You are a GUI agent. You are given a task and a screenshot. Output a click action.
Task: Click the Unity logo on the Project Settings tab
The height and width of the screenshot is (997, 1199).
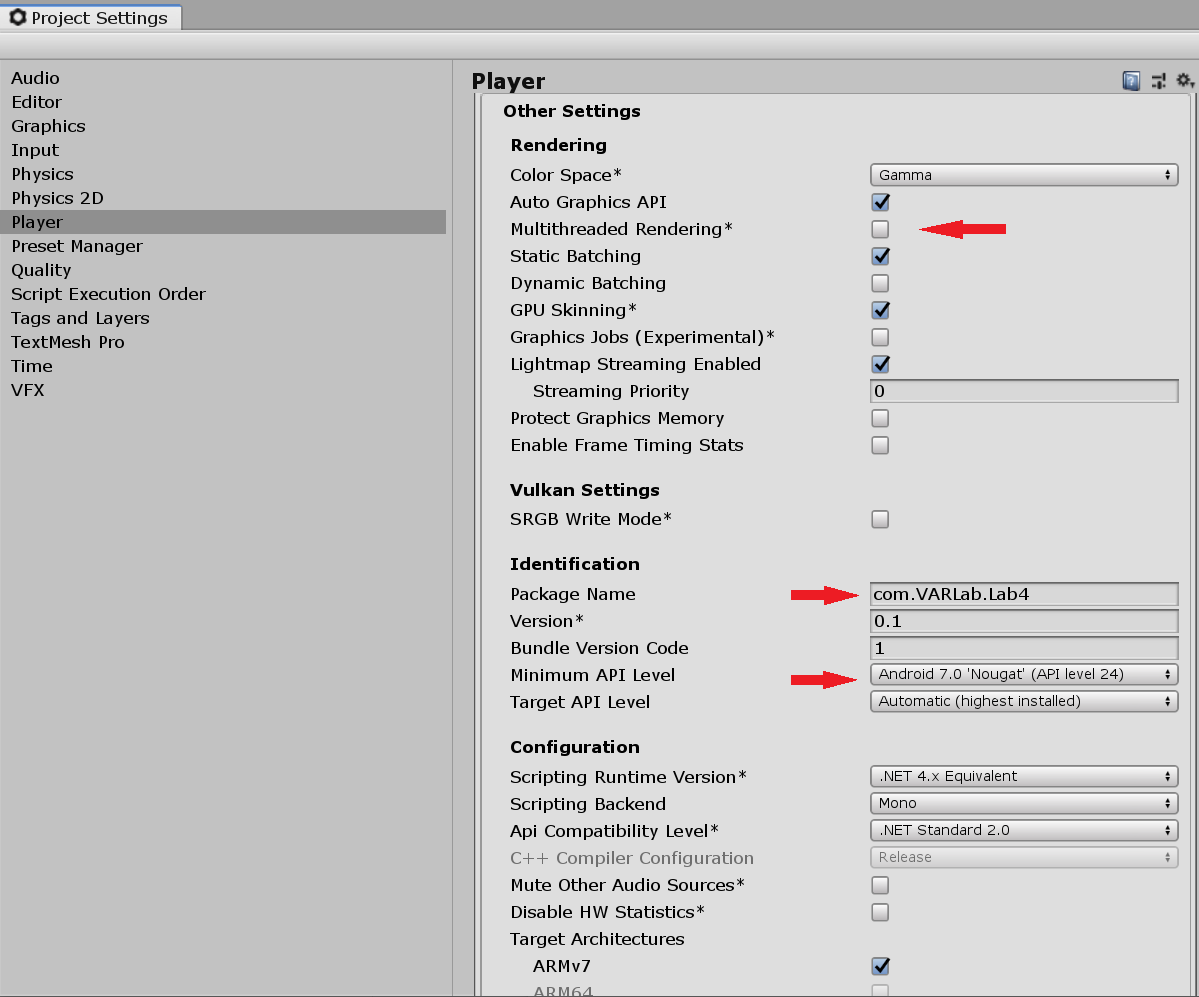17,17
